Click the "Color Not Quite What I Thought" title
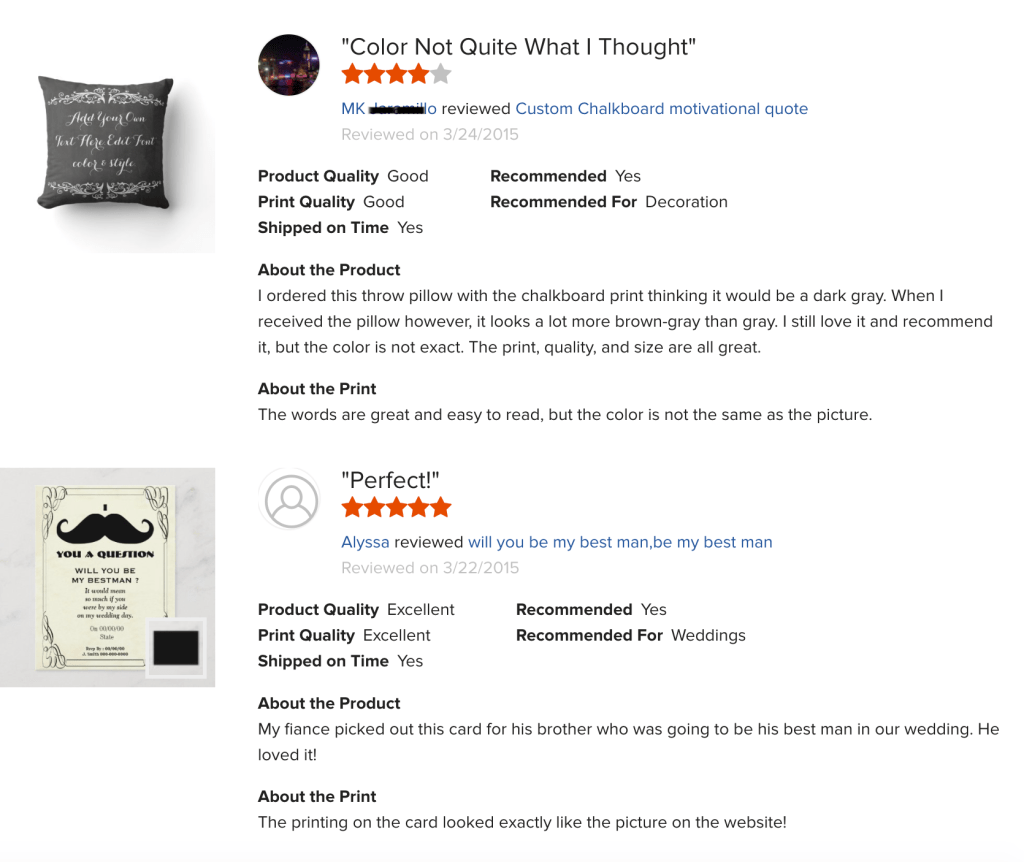This screenshot has height=862, width=1024. pos(518,47)
